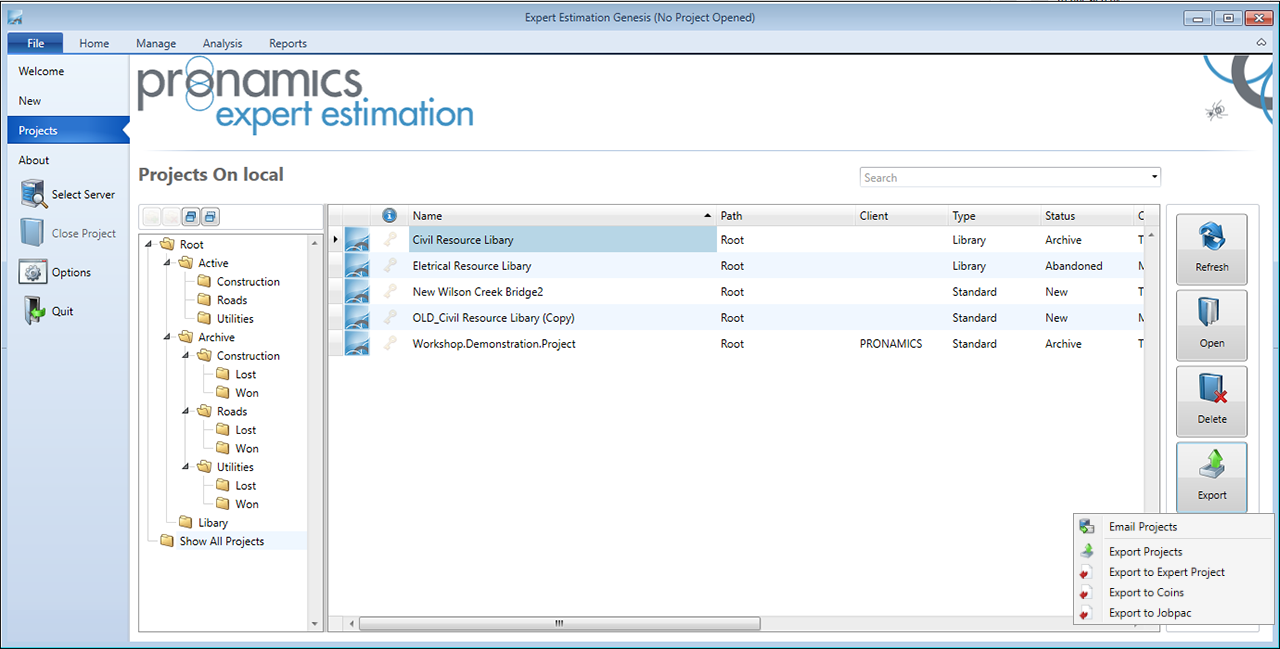Open Options with the gear icon
Image resolution: width=1280 pixels, height=649 pixels.
35,273
